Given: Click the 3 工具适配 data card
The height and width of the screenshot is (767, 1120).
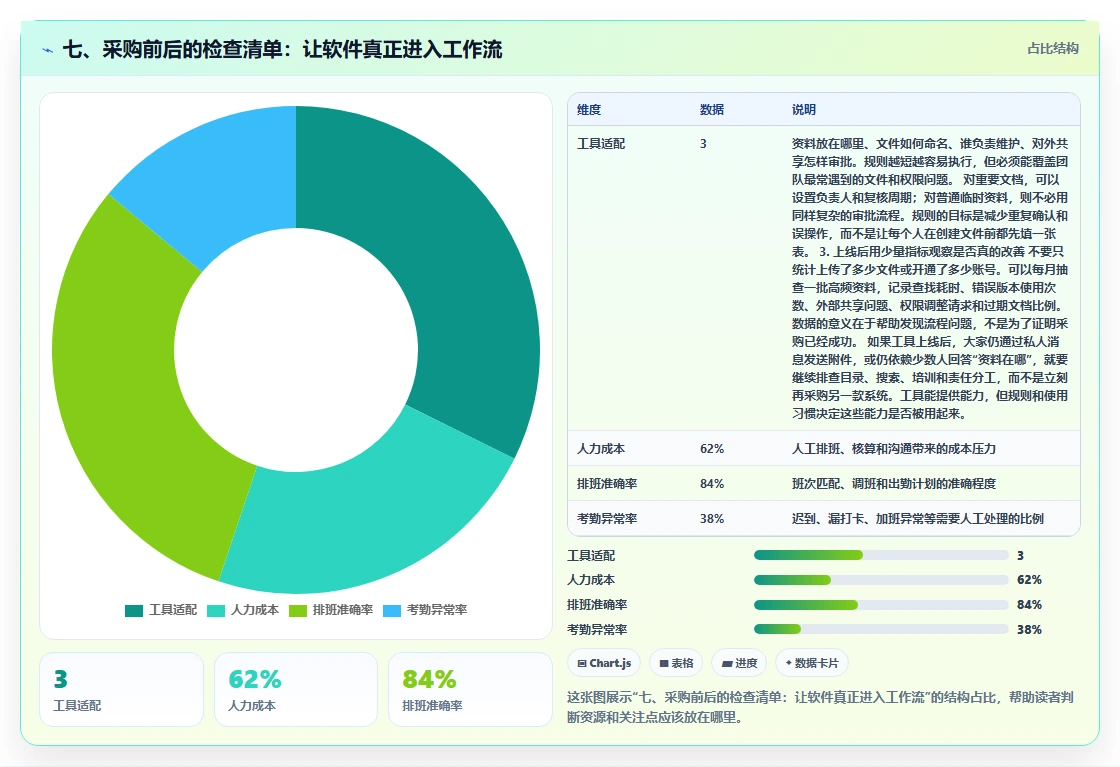Looking at the screenshot, I should (121, 690).
